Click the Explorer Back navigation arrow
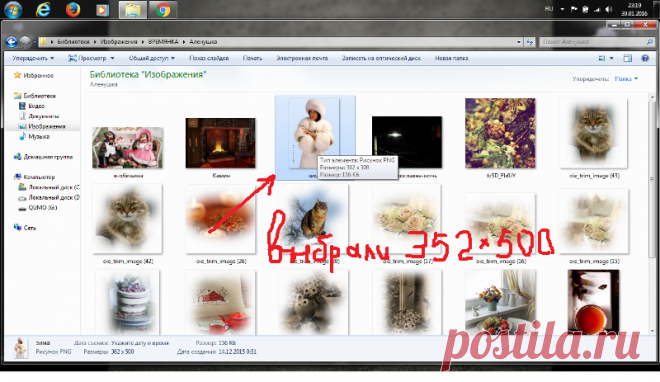This screenshot has height=382, width=660. (11, 42)
